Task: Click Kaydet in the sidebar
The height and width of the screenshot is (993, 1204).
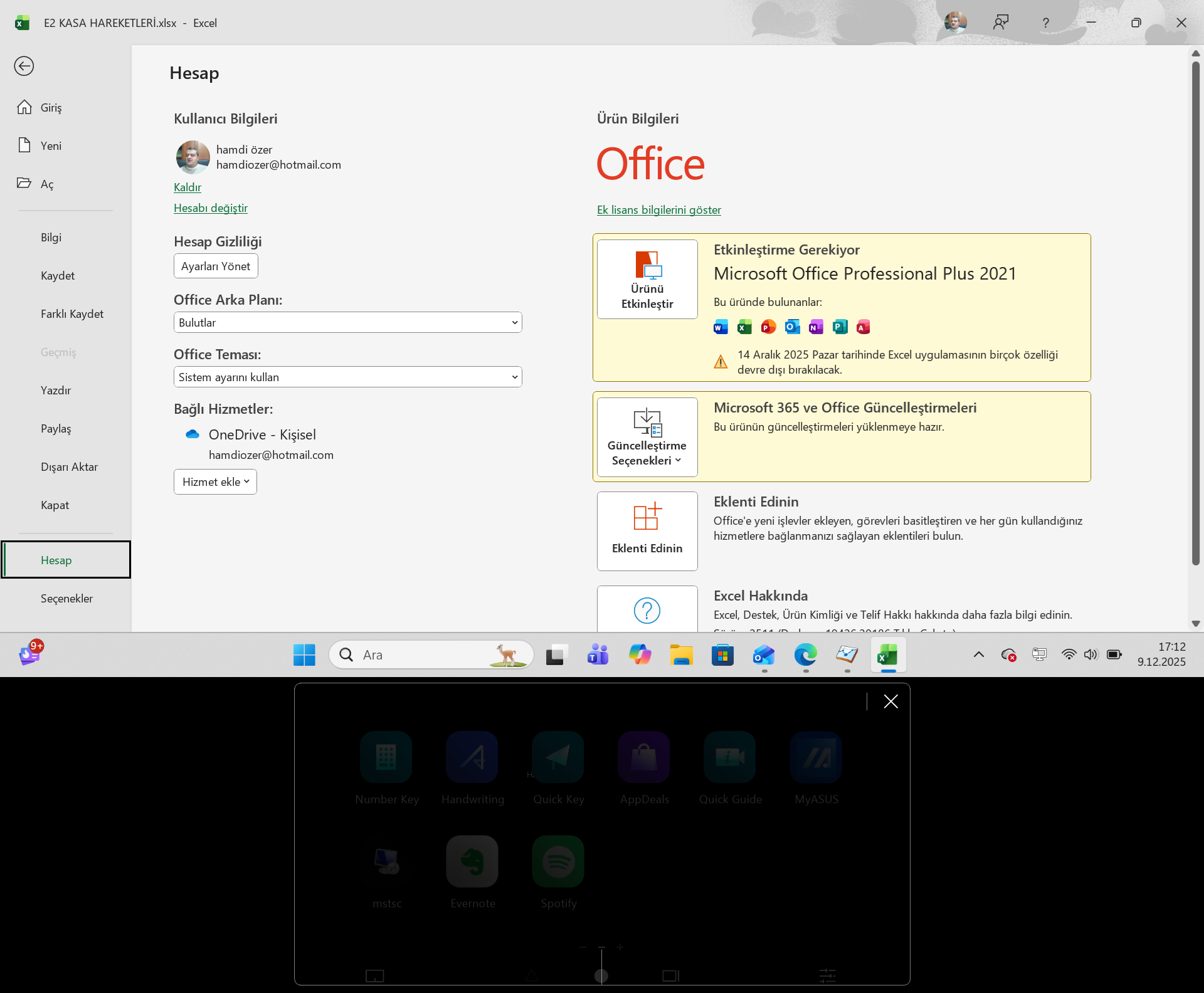Action: click(x=66, y=275)
